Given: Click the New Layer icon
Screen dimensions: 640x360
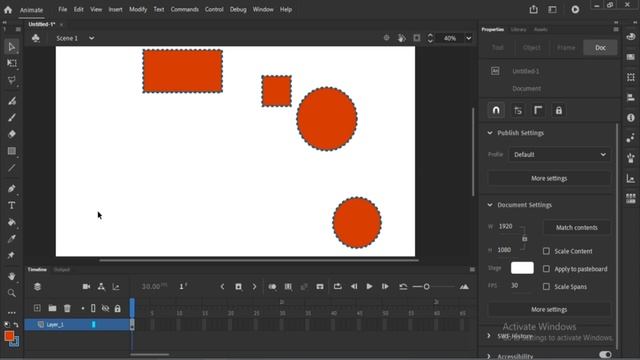Looking at the screenshot, I should click(x=37, y=308).
